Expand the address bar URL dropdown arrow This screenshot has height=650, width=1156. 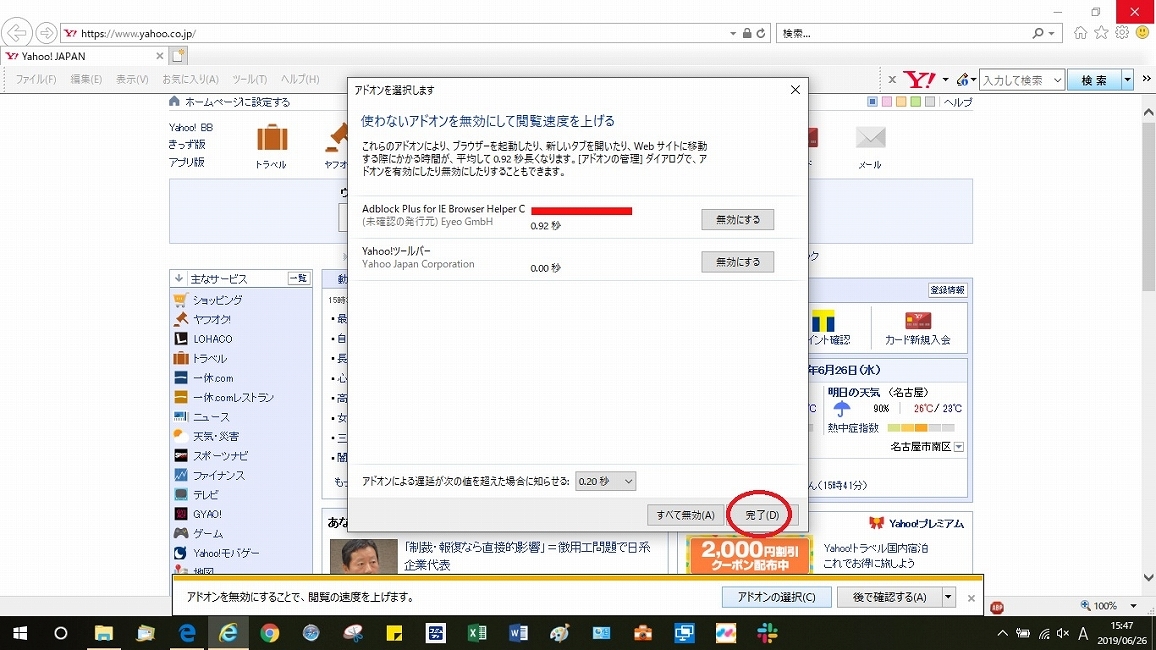[733, 33]
